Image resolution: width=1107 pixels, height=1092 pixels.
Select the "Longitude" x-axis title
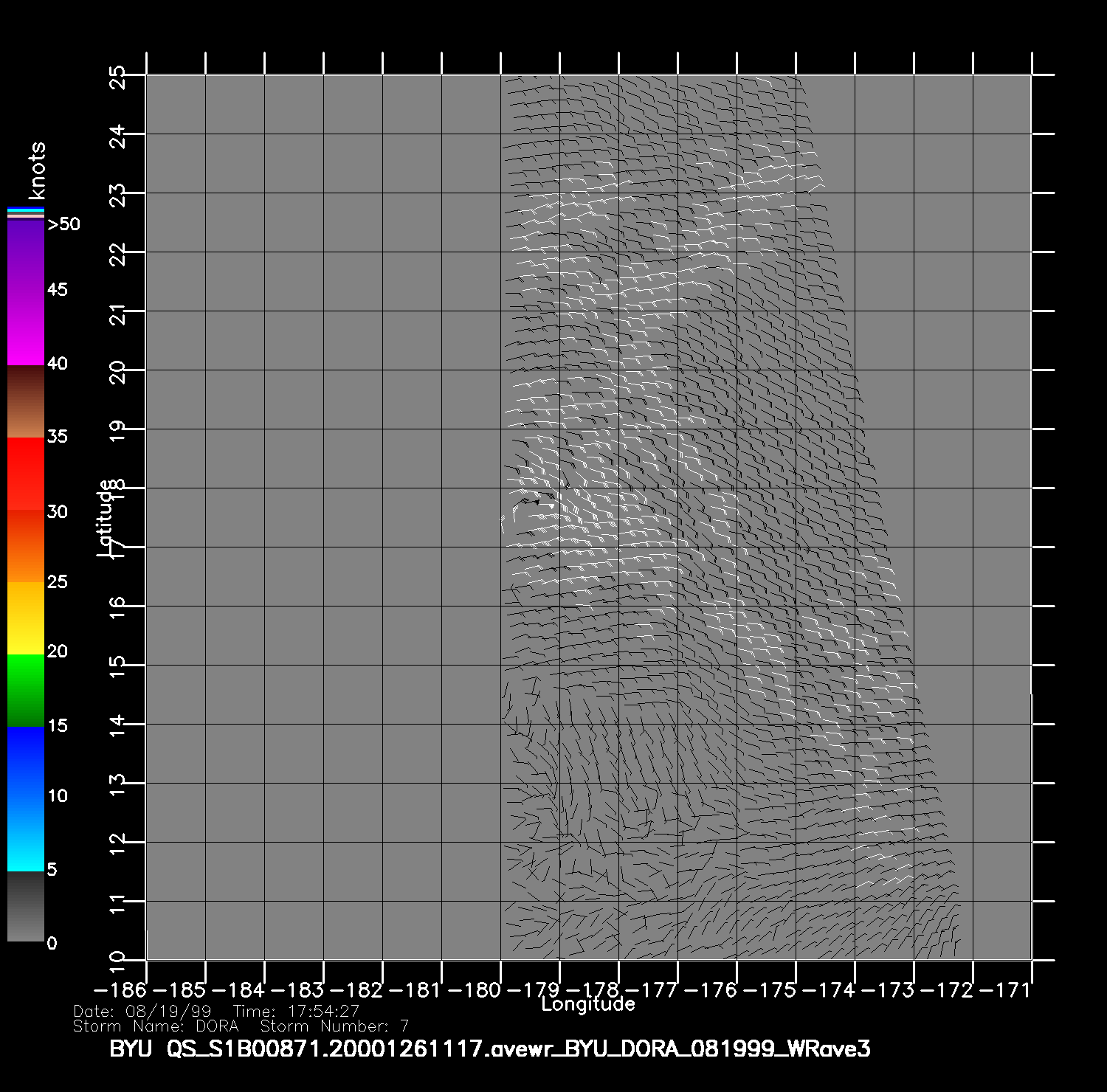point(587,1004)
